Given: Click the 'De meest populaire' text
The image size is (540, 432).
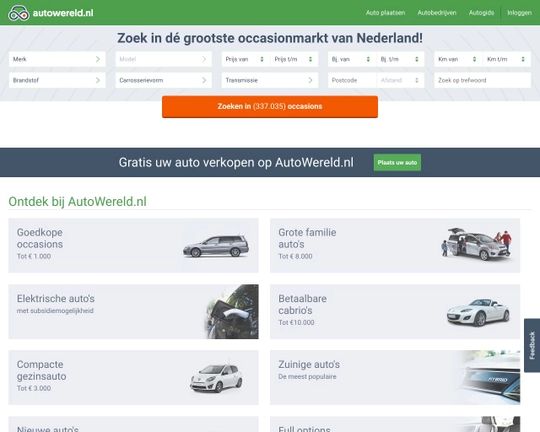Looking at the screenshot, I should coord(307,377).
